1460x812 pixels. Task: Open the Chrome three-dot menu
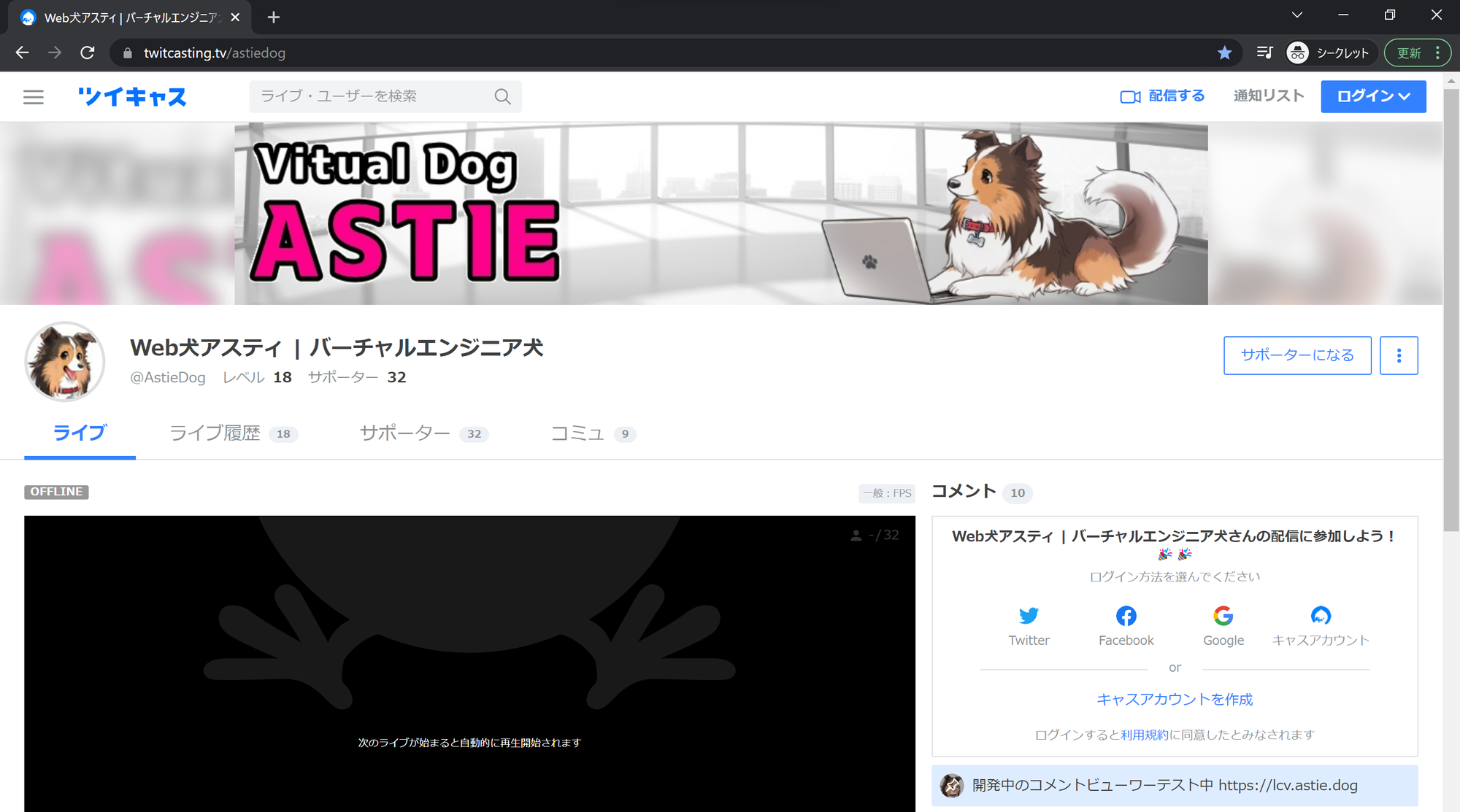(1437, 53)
